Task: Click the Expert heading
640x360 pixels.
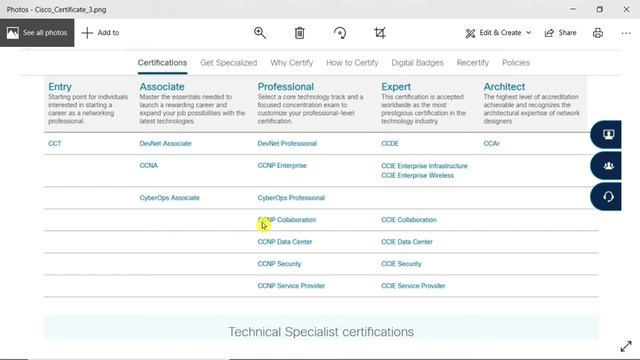Action: click(396, 87)
